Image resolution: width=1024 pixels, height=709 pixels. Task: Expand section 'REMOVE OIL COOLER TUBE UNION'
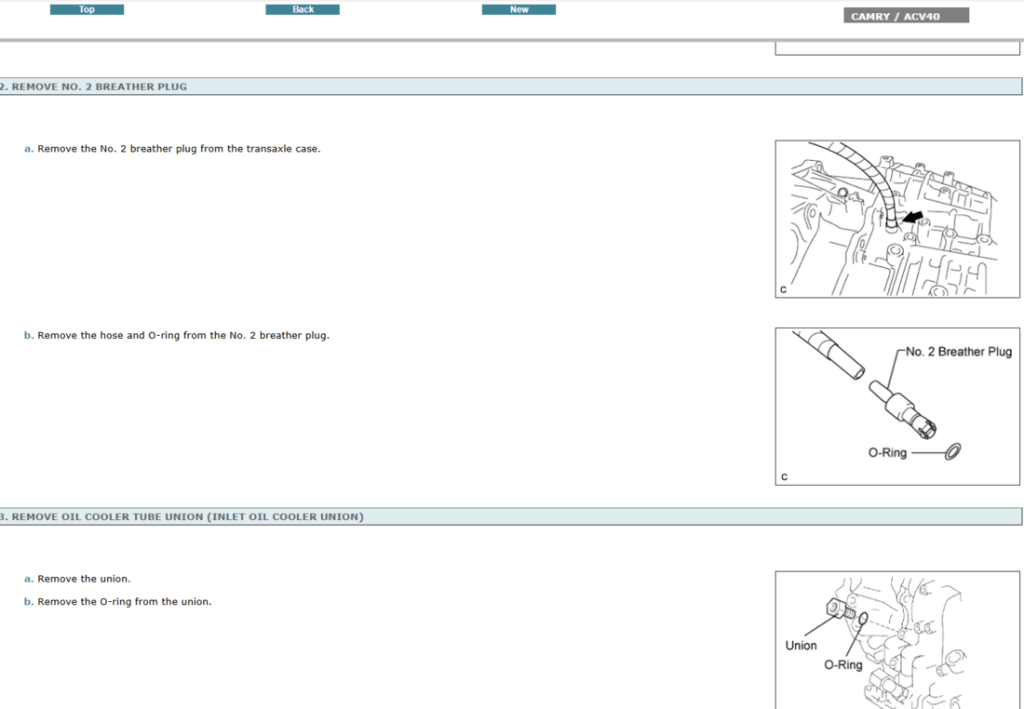[x=183, y=516]
